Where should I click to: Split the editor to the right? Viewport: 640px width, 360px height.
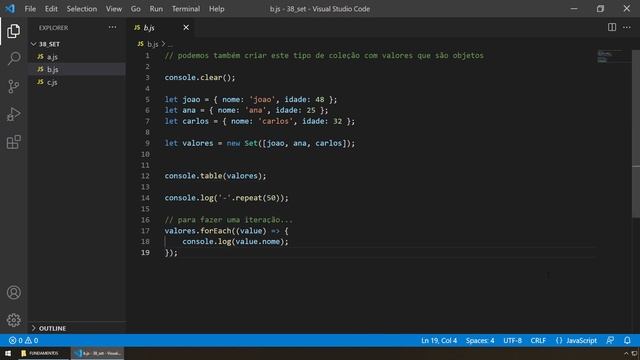[611, 27]
